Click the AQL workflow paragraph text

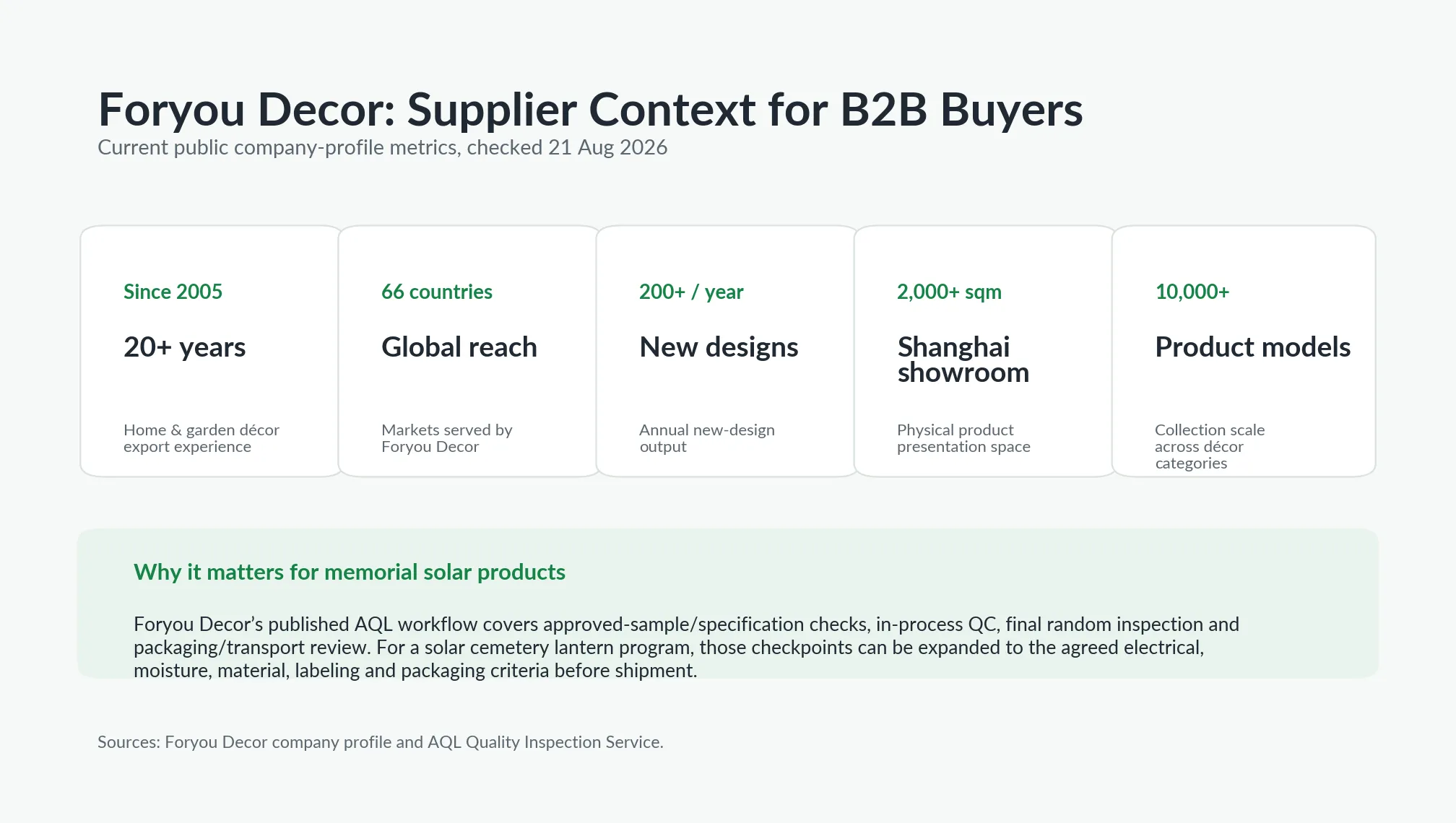686,647
